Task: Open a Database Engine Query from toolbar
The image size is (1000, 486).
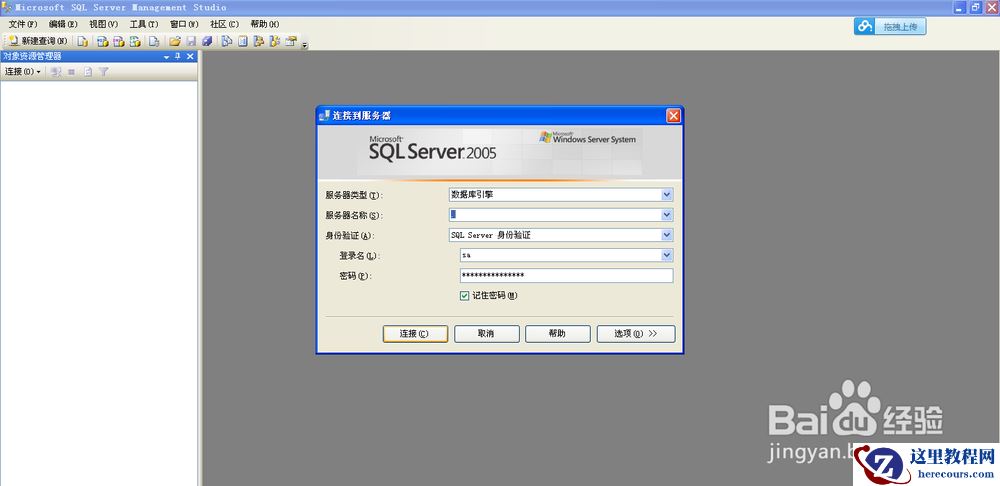Action: (82, 41)
